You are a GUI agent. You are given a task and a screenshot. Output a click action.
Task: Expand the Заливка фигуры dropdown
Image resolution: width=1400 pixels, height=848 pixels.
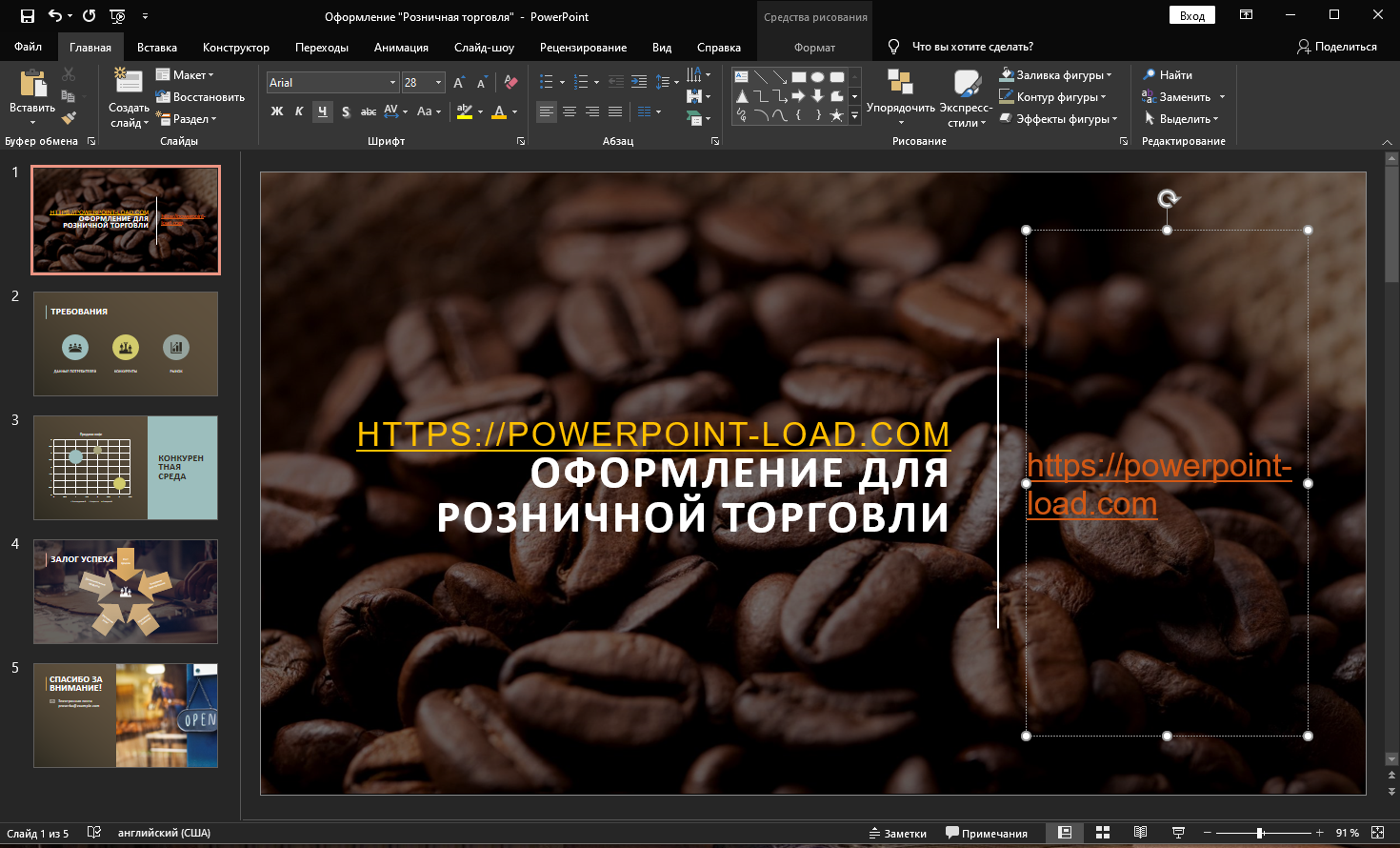click(x=1109, y=75)
